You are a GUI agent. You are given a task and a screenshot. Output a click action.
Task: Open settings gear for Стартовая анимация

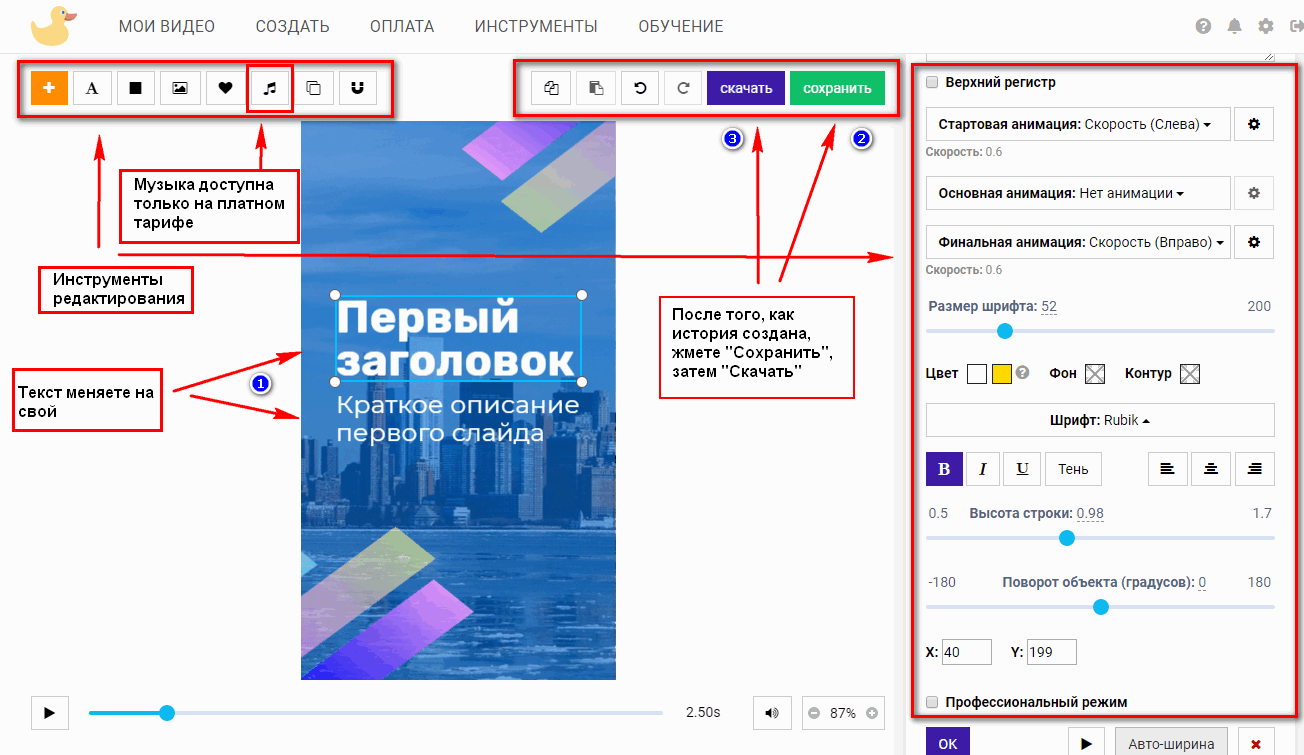1254,125
